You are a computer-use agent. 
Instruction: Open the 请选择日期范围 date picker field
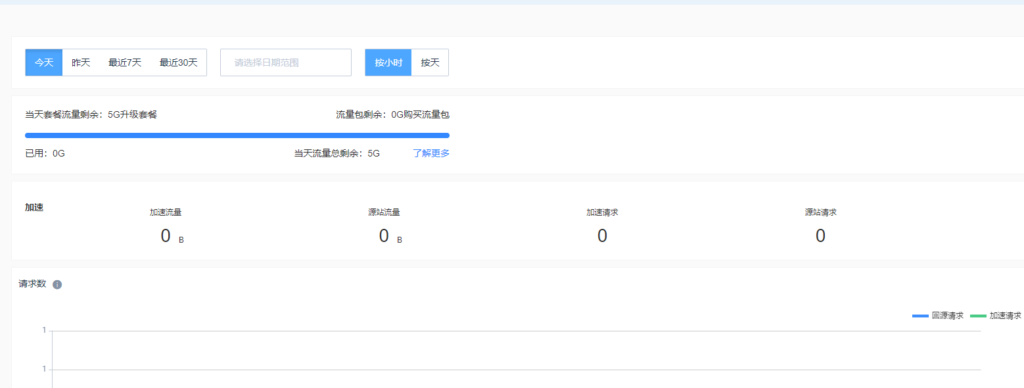click(x=286, y=63)
